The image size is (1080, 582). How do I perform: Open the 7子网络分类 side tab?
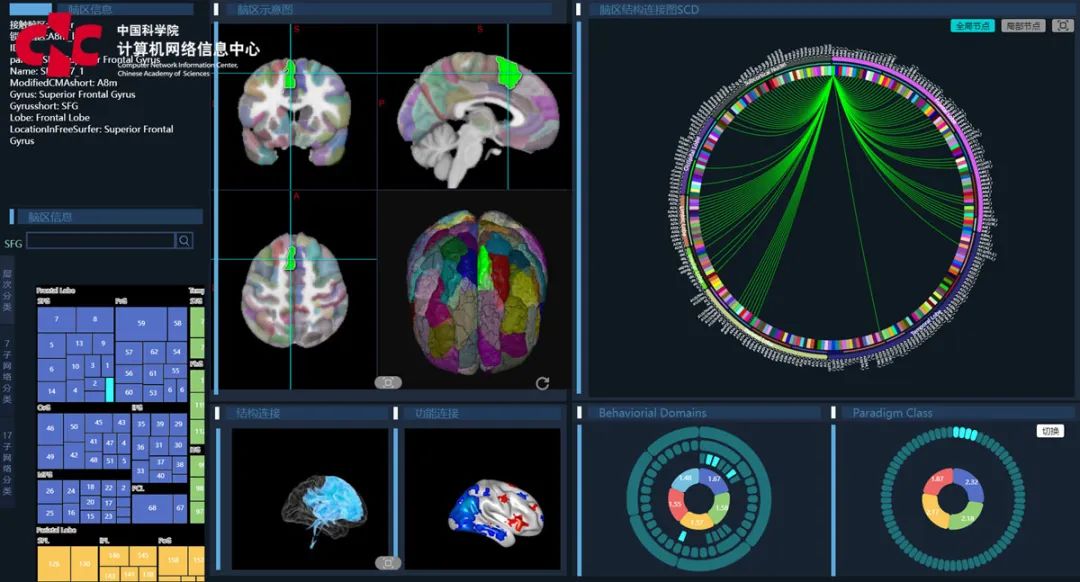pyautogui.click(x=7, y=371)
